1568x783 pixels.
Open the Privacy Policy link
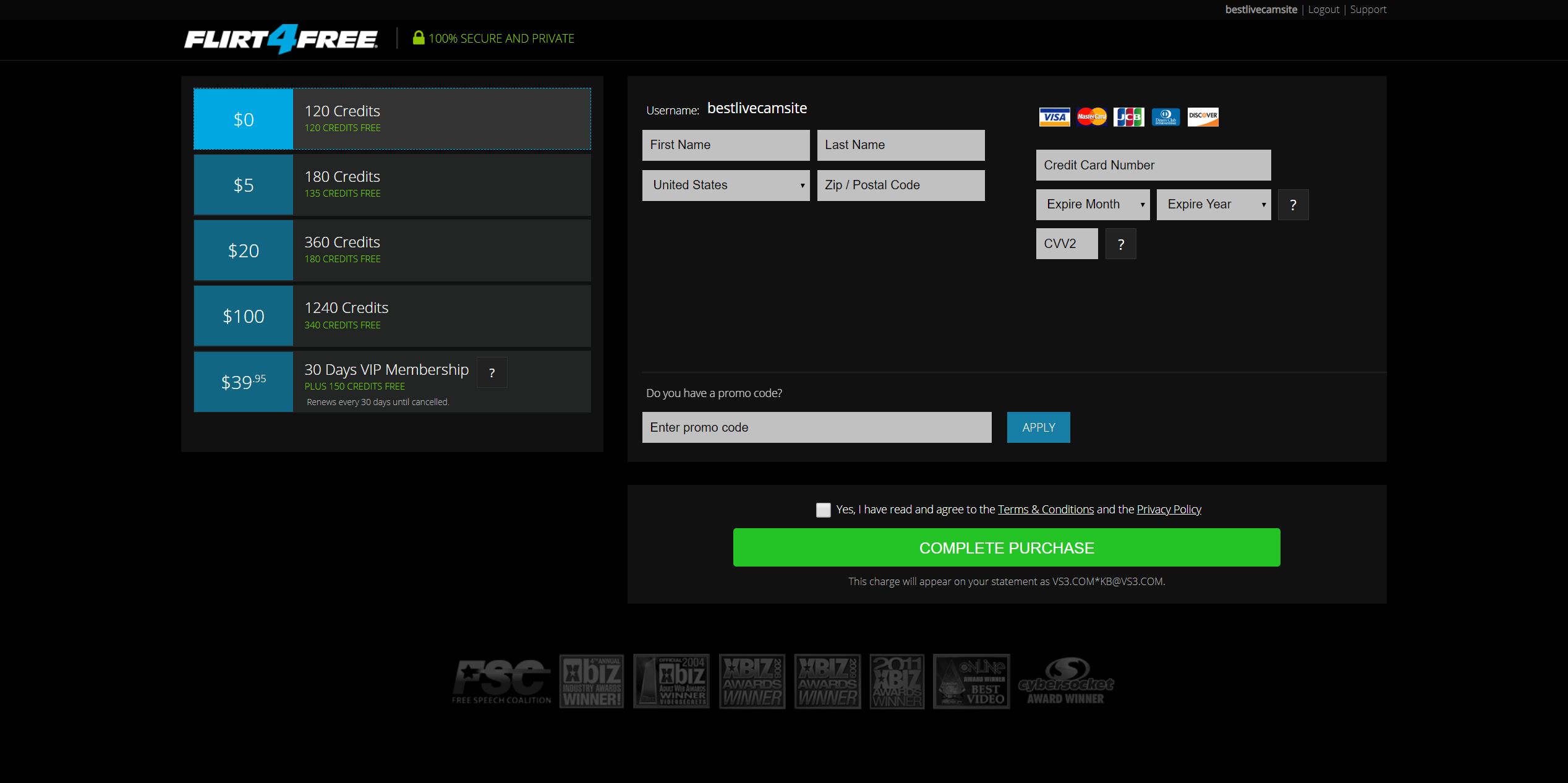coord(1169,510)
